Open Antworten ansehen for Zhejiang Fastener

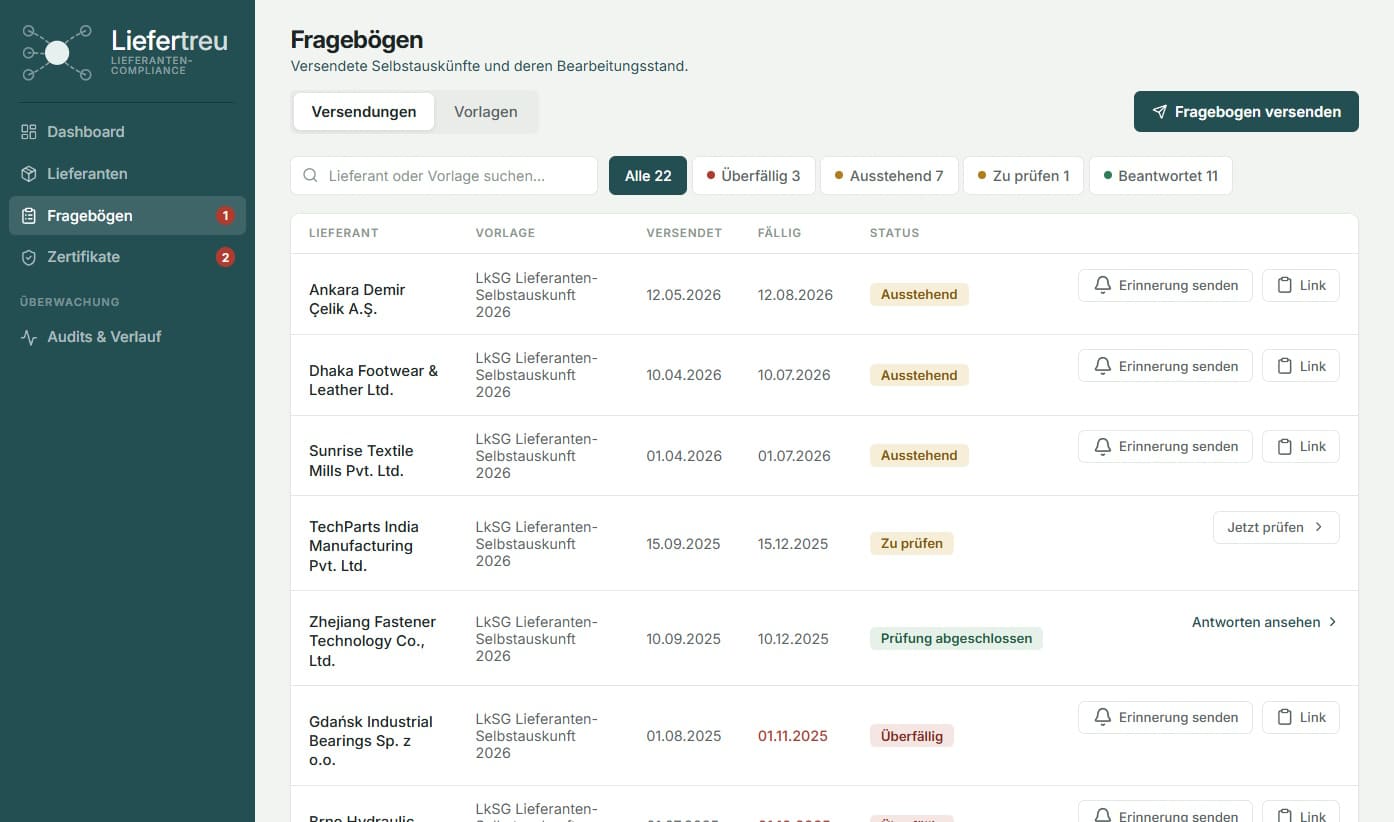(x=1264, y=622)
